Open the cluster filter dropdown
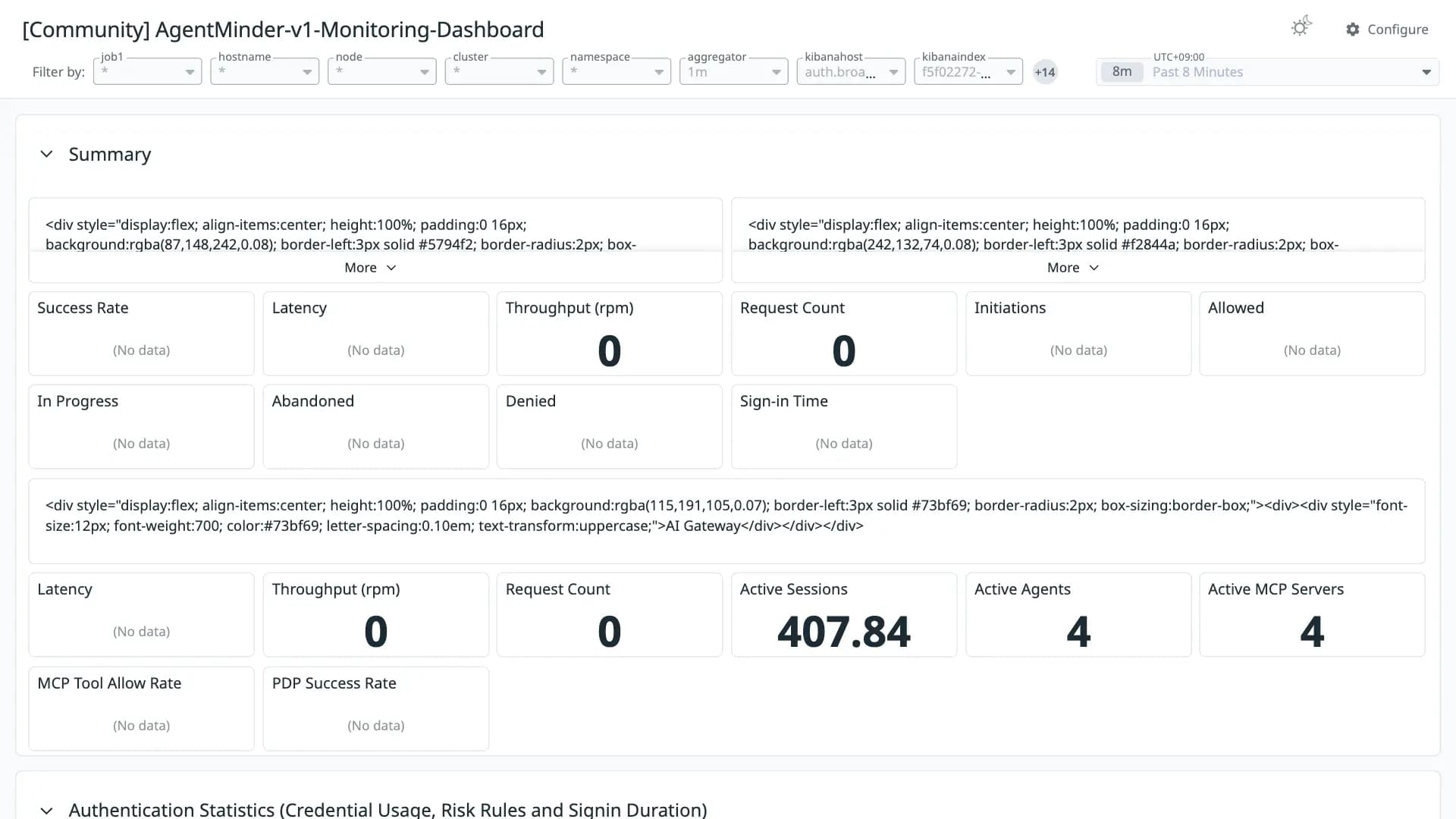 pos(499,71)
